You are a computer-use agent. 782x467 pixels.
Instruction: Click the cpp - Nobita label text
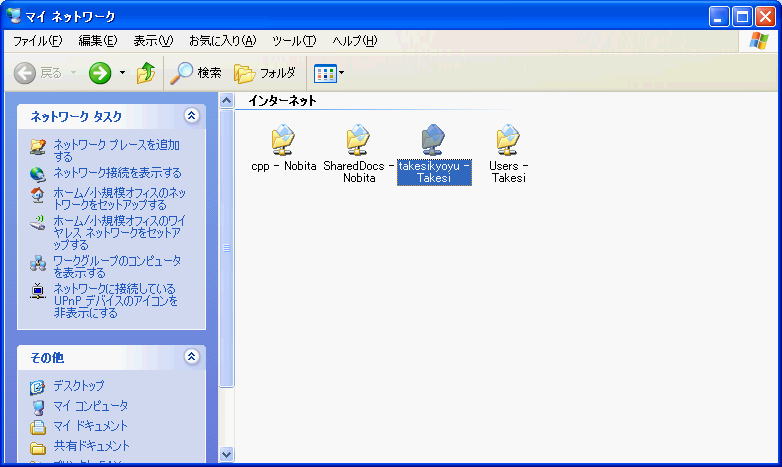(x=283, y=166)
